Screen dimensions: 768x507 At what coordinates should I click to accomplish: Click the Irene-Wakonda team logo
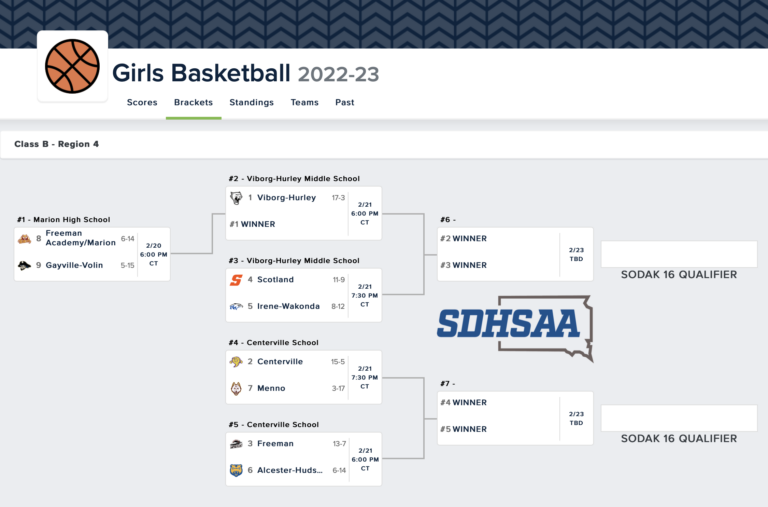coord(236,307)
